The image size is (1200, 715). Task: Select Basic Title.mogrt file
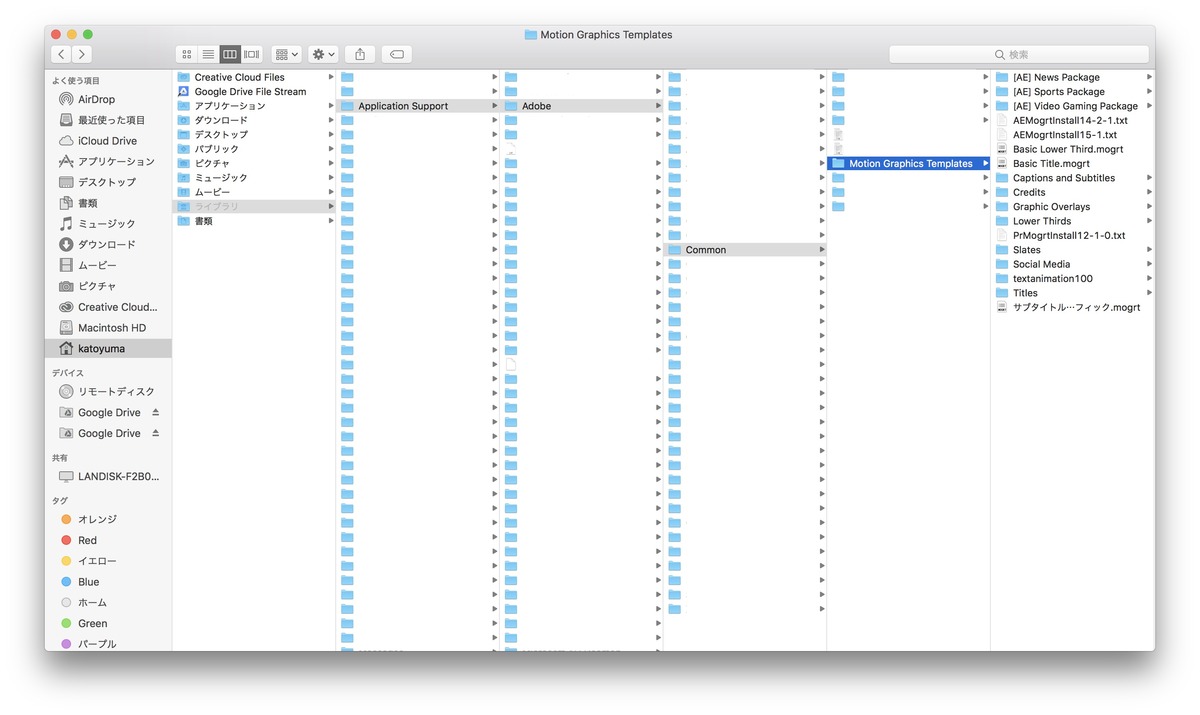(x=1050, y=163)
